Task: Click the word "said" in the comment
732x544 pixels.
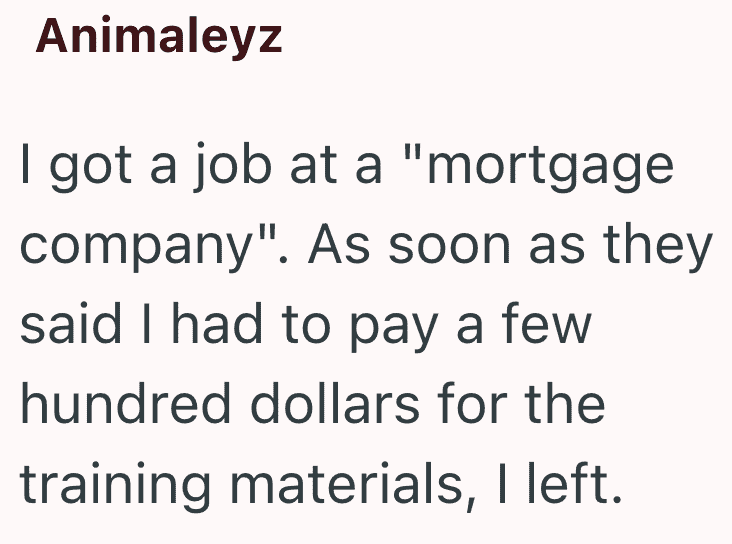Action: click(70, 323)
